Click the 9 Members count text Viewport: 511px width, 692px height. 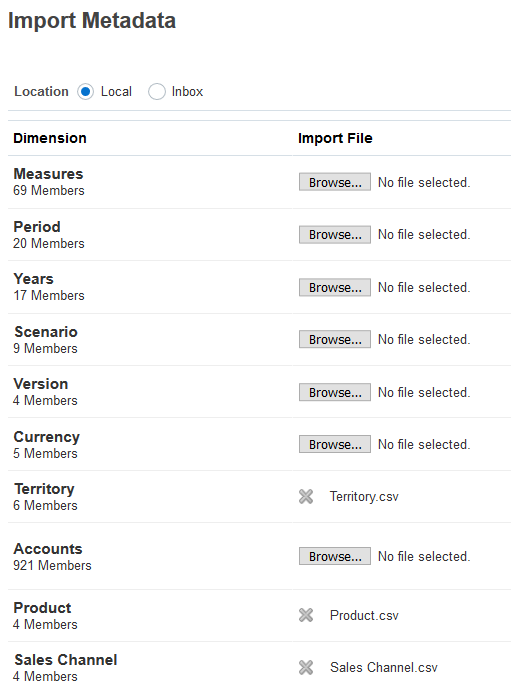pyautogui.click(x=45, y=349)
